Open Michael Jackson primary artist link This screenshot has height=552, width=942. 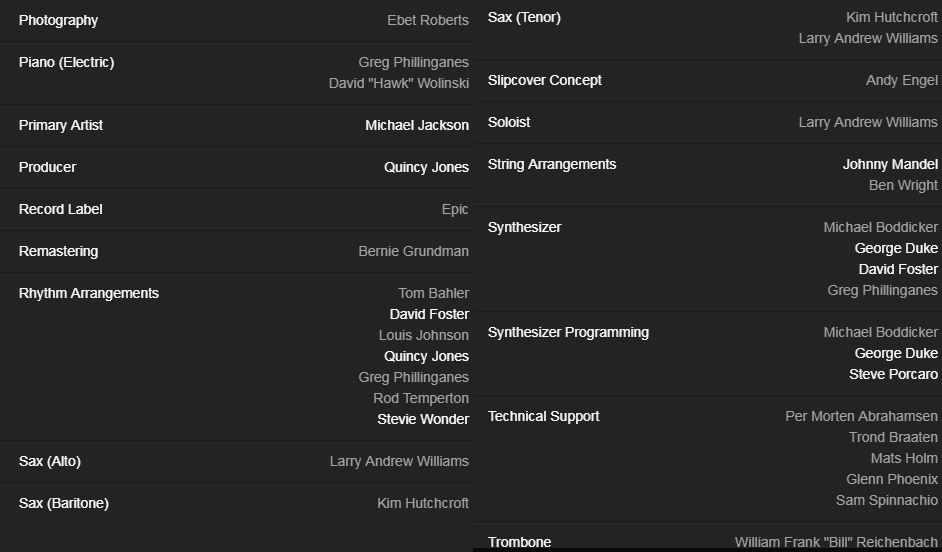(x=416, y=125)
